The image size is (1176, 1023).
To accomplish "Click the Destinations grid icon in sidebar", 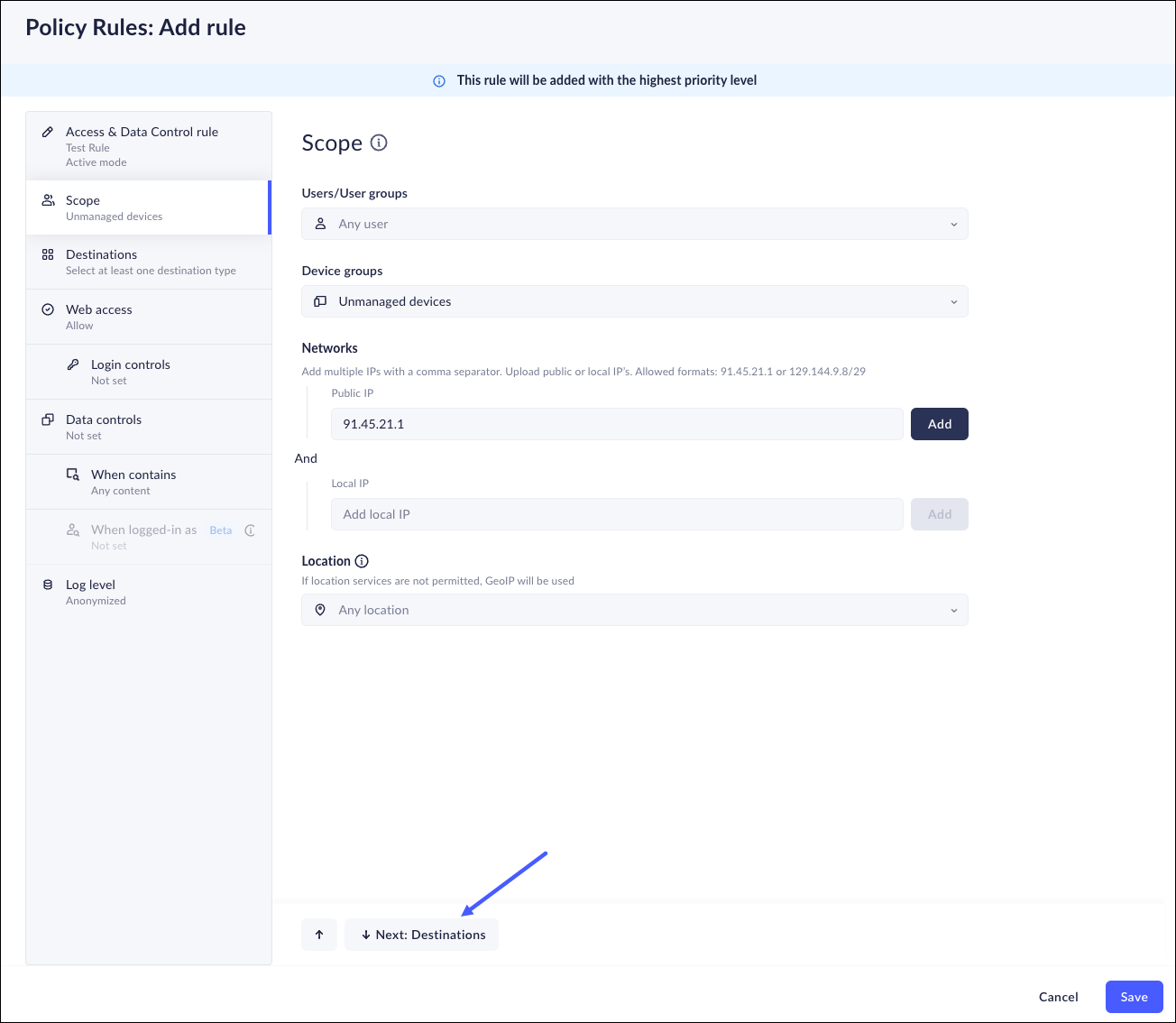I will 48,255.
